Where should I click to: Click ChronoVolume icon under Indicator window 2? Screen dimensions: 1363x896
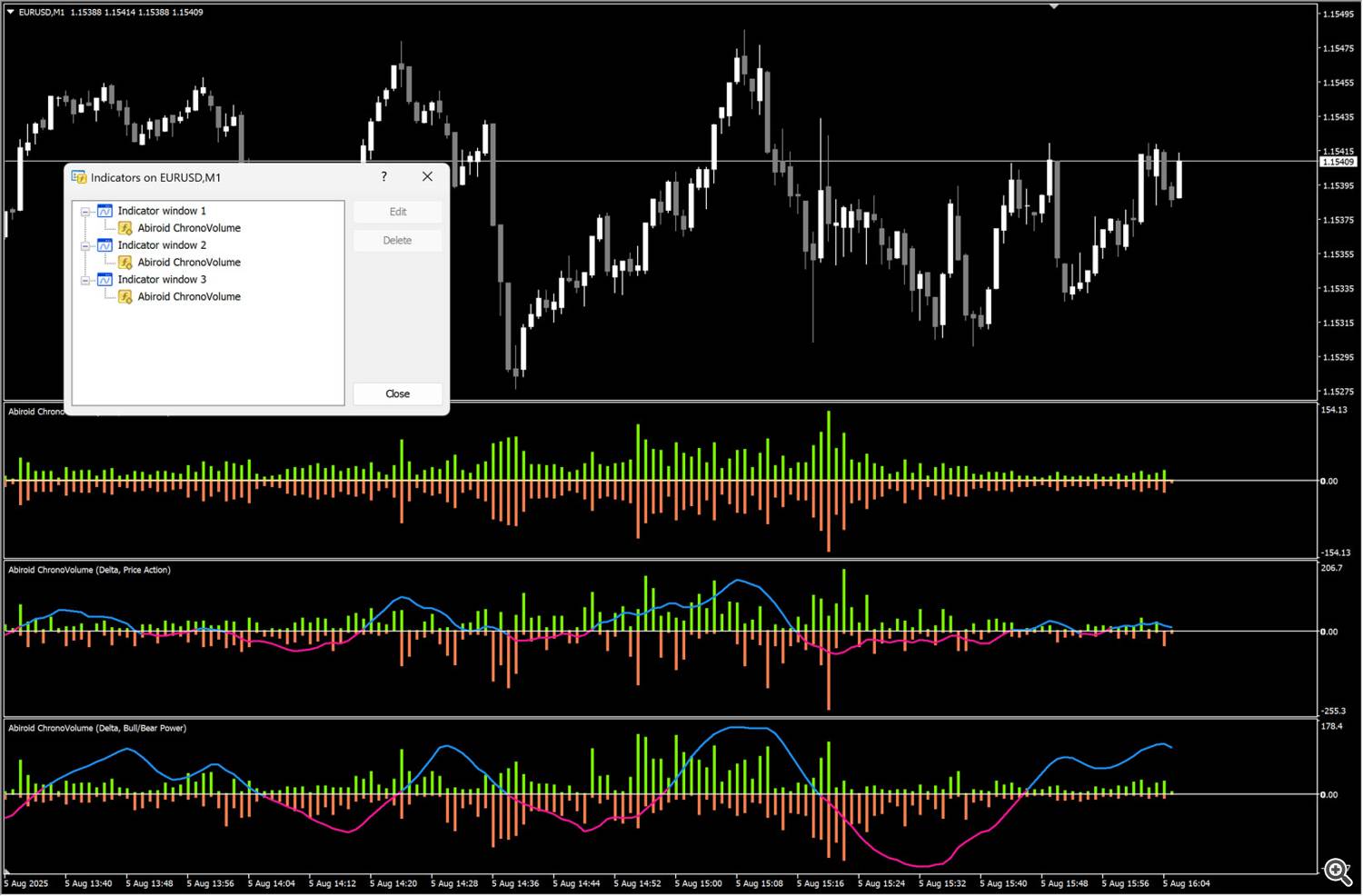click(x=125, y=263)
